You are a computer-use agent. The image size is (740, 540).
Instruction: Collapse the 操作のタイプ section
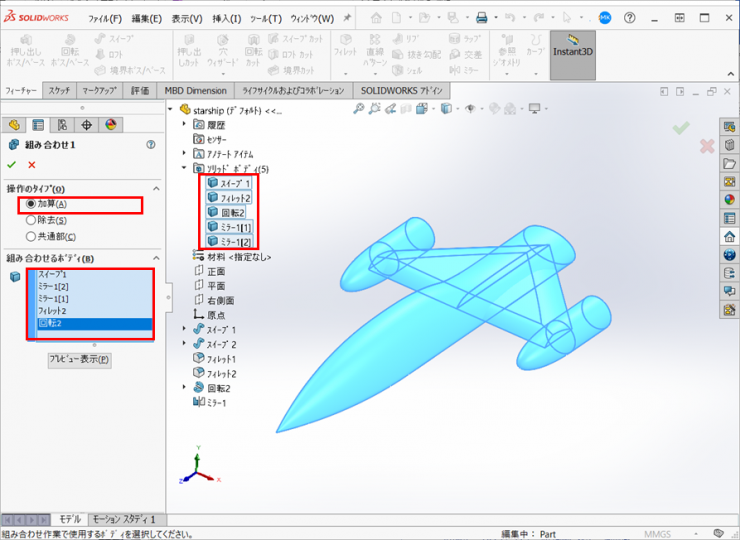156,189
